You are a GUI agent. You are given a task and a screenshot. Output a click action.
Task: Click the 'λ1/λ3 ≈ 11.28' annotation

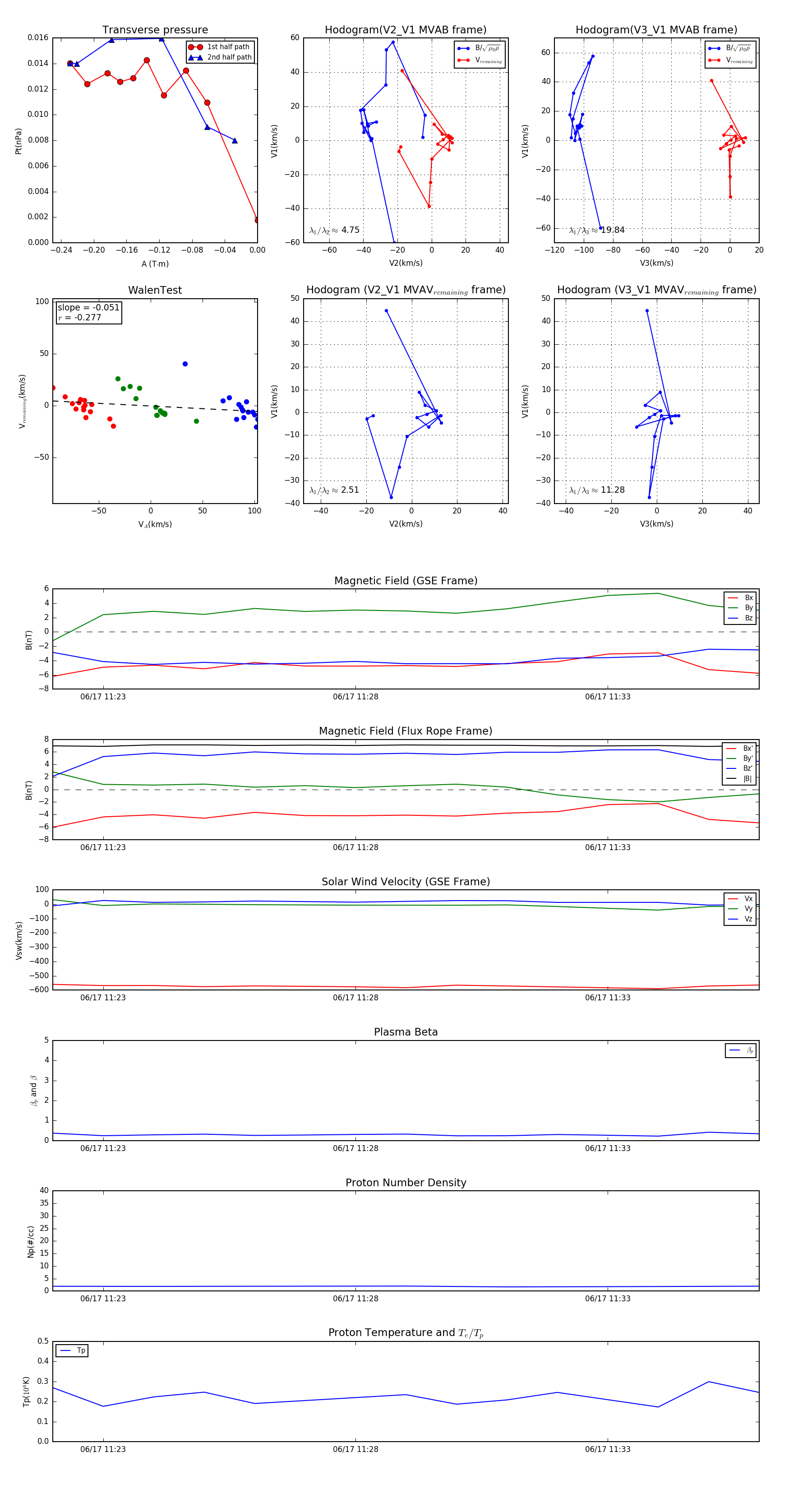596,490
